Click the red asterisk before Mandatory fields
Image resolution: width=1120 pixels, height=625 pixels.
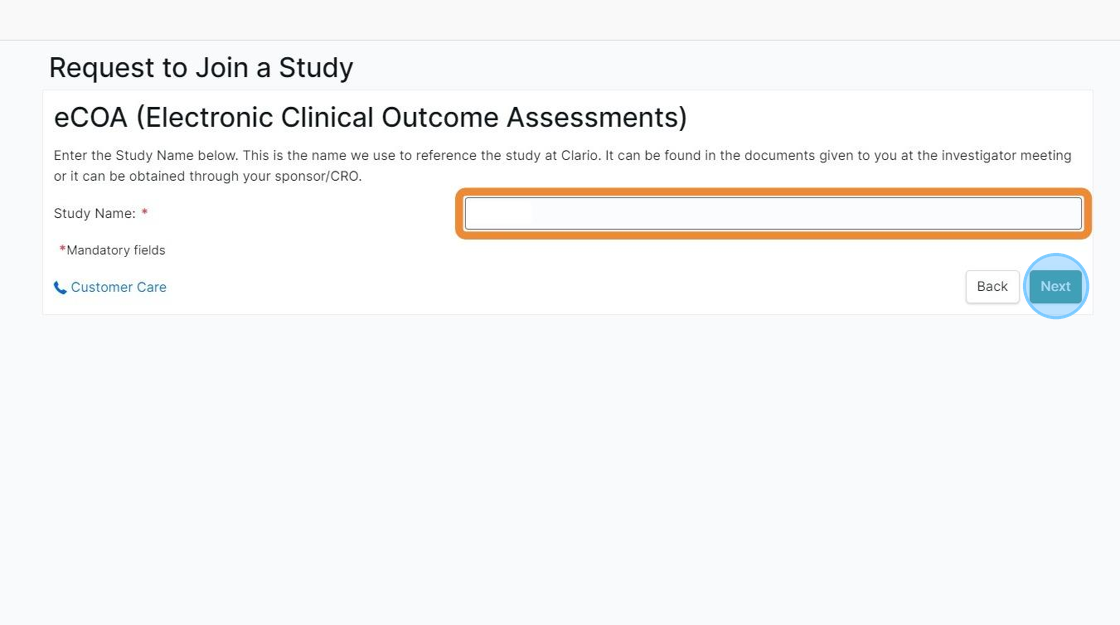tap(62, 249)
